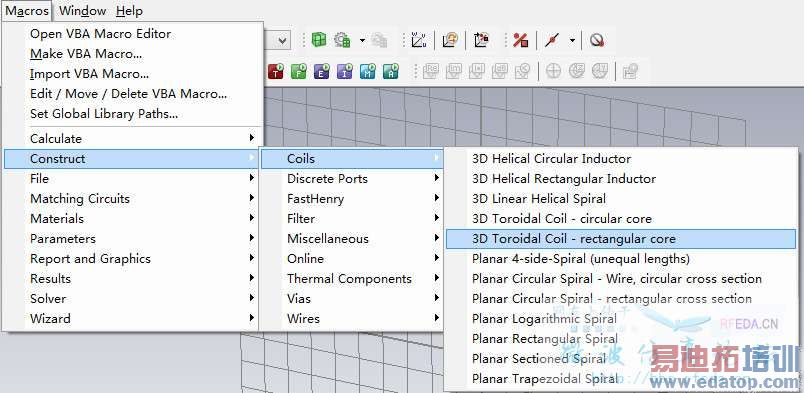Toggle the local UVW coordinate system icon
Image resolution: width=804 pixels, height=393 pixels.
click(x=419, y=40)
